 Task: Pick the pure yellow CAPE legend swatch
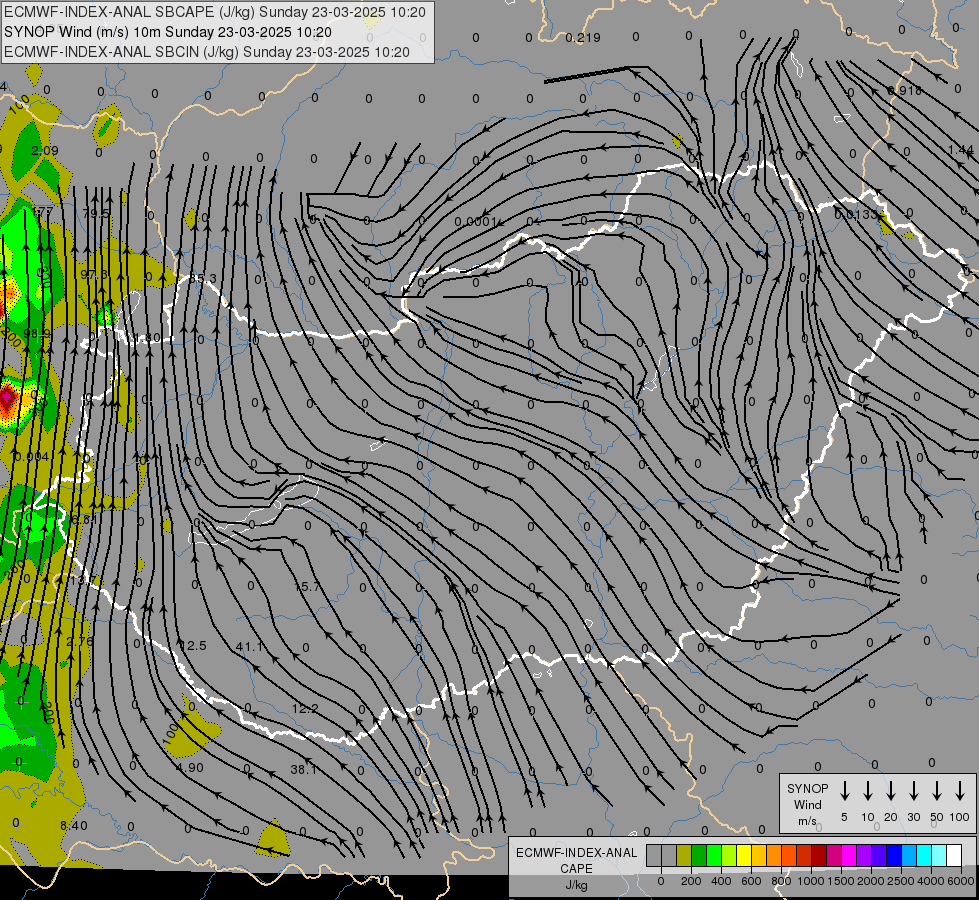click(x=744, y=855)
